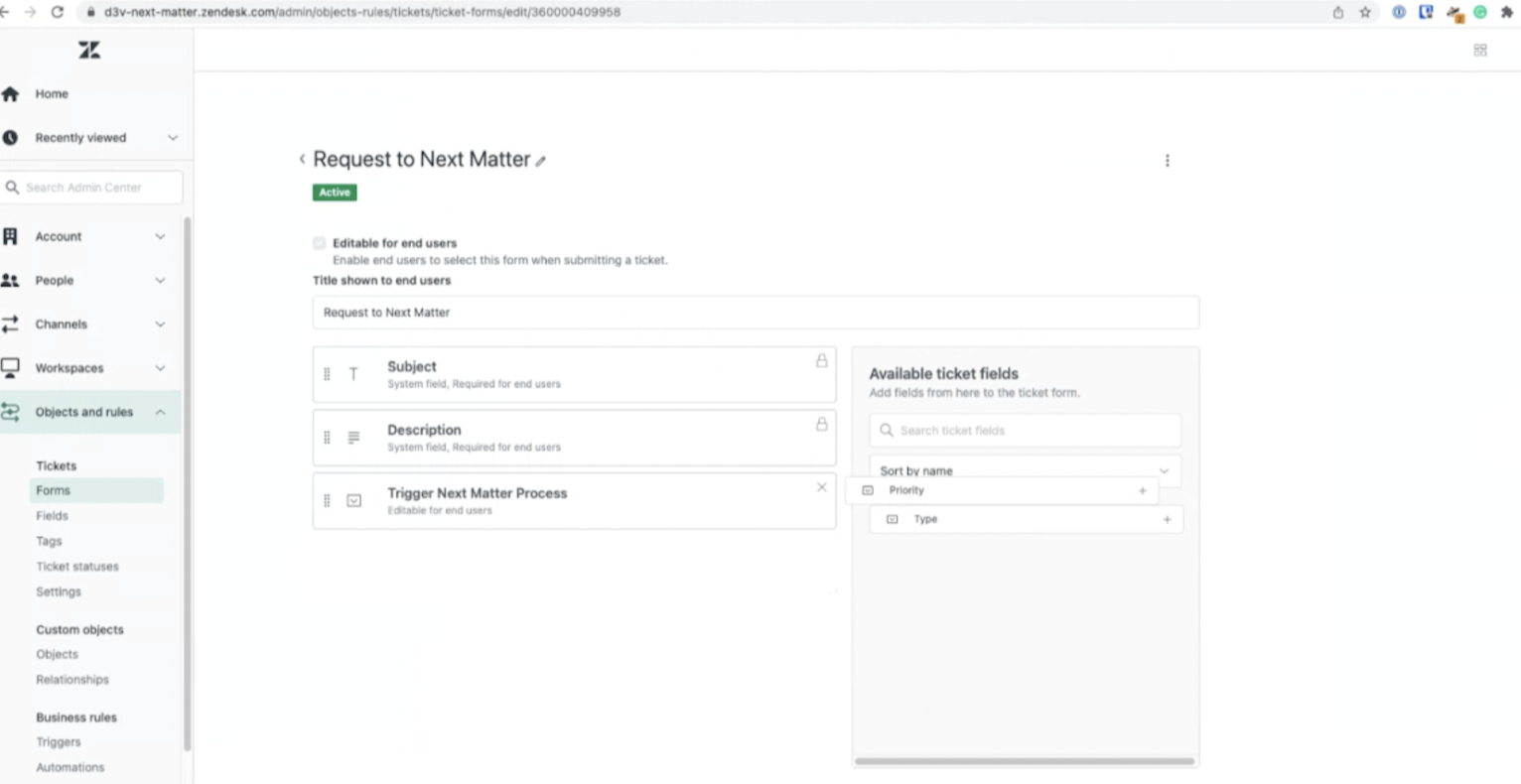This screenshot has height=784, width=1521.
Task: Open the Sort by name dropdown
Action: (1026, 470)
